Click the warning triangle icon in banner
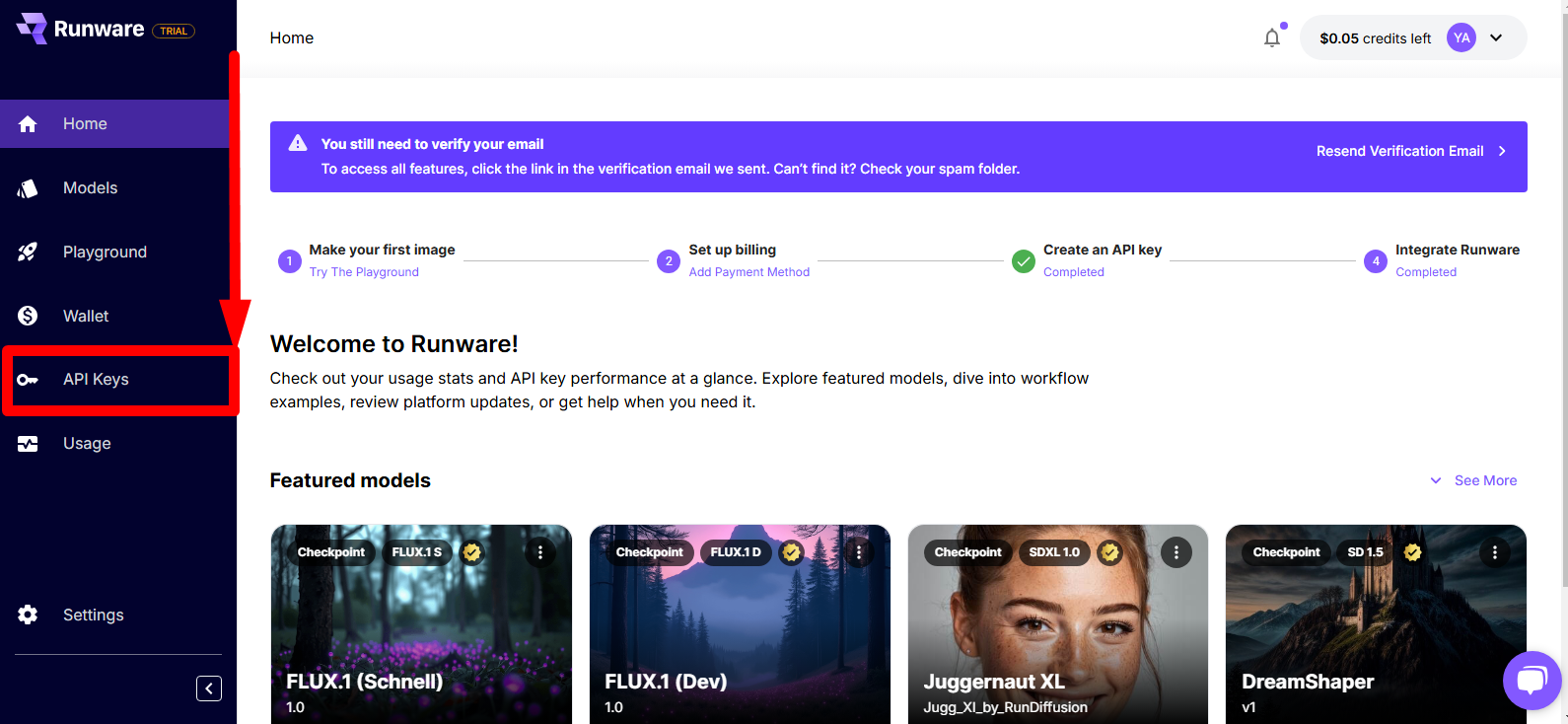Screen dimensions: 1568x724 (298, 143)
